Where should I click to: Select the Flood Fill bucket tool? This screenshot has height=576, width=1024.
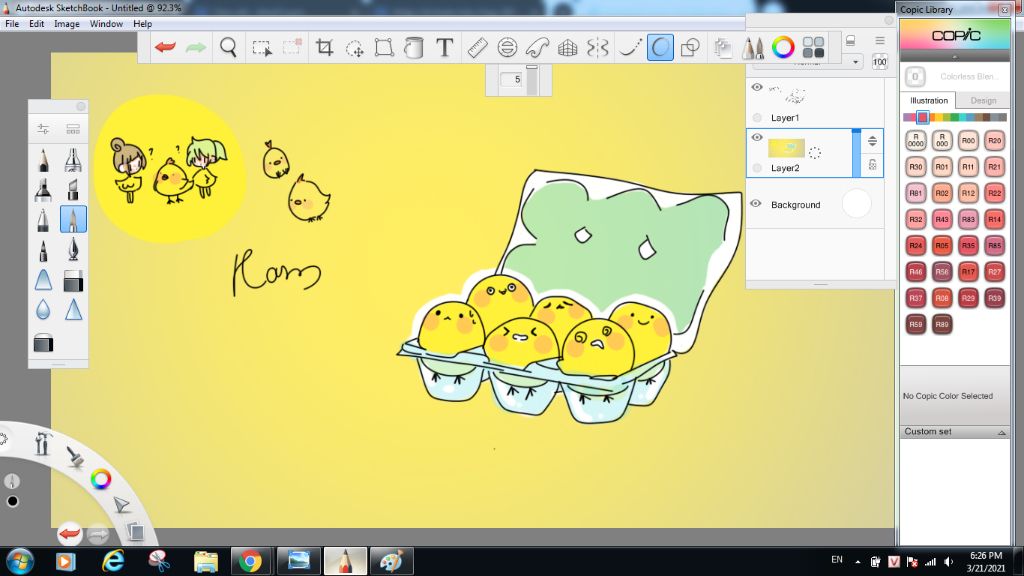coord(414,48)
